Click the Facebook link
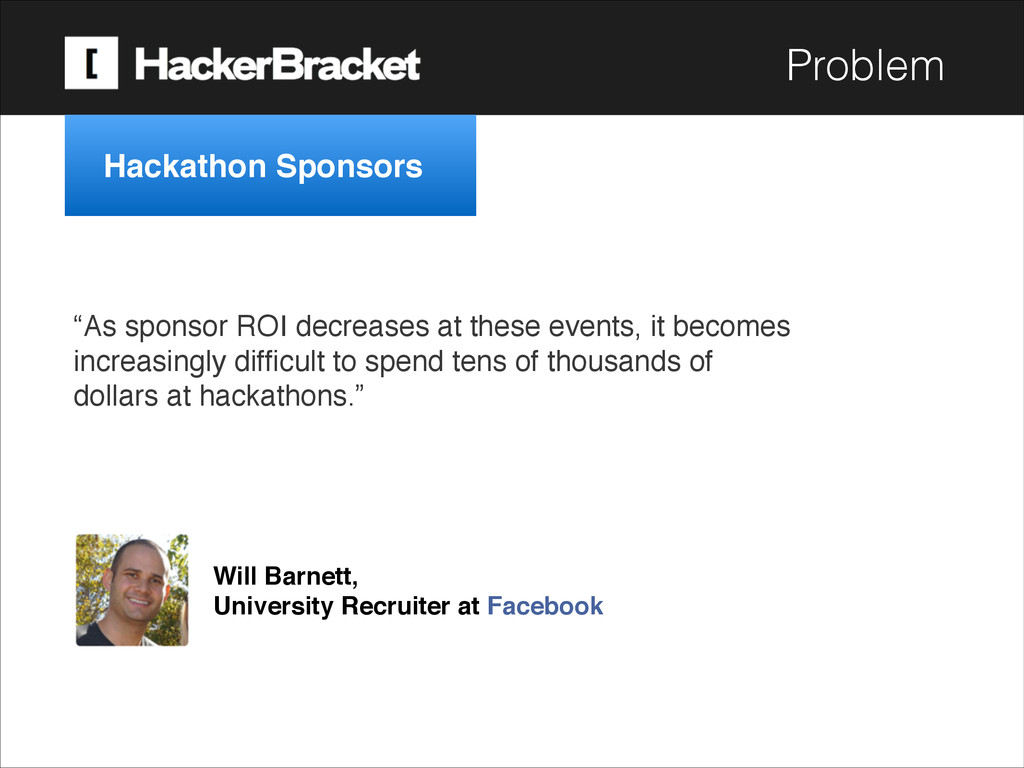This screenshot has height=768, width=1024. click(x=545, y=606)
